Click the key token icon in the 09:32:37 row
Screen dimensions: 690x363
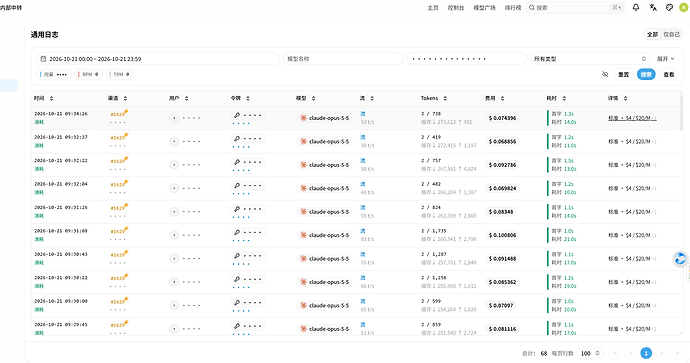tap(237, 139)
